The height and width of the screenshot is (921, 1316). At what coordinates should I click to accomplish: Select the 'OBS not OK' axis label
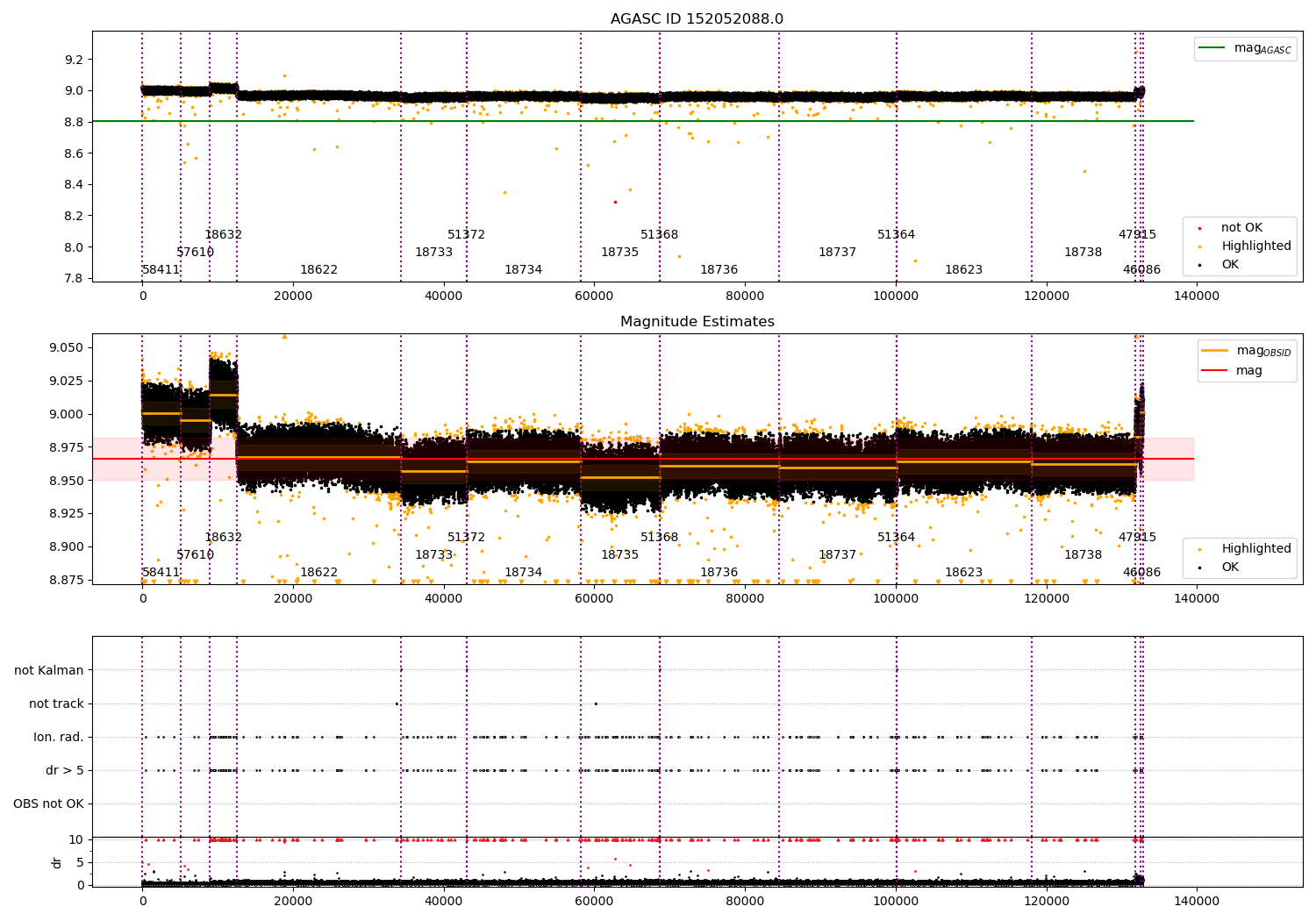point(48,804)
